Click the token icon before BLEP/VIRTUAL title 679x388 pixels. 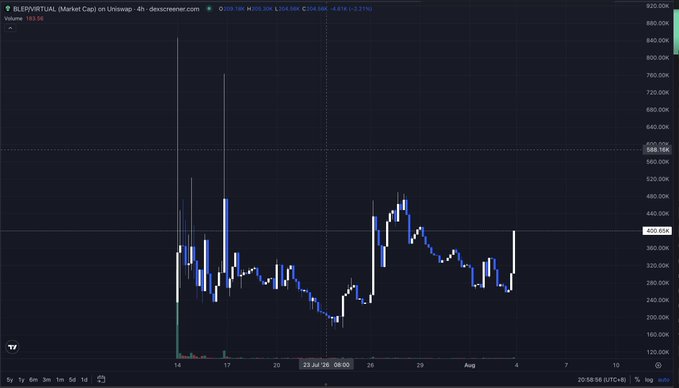tap(7, 9)
